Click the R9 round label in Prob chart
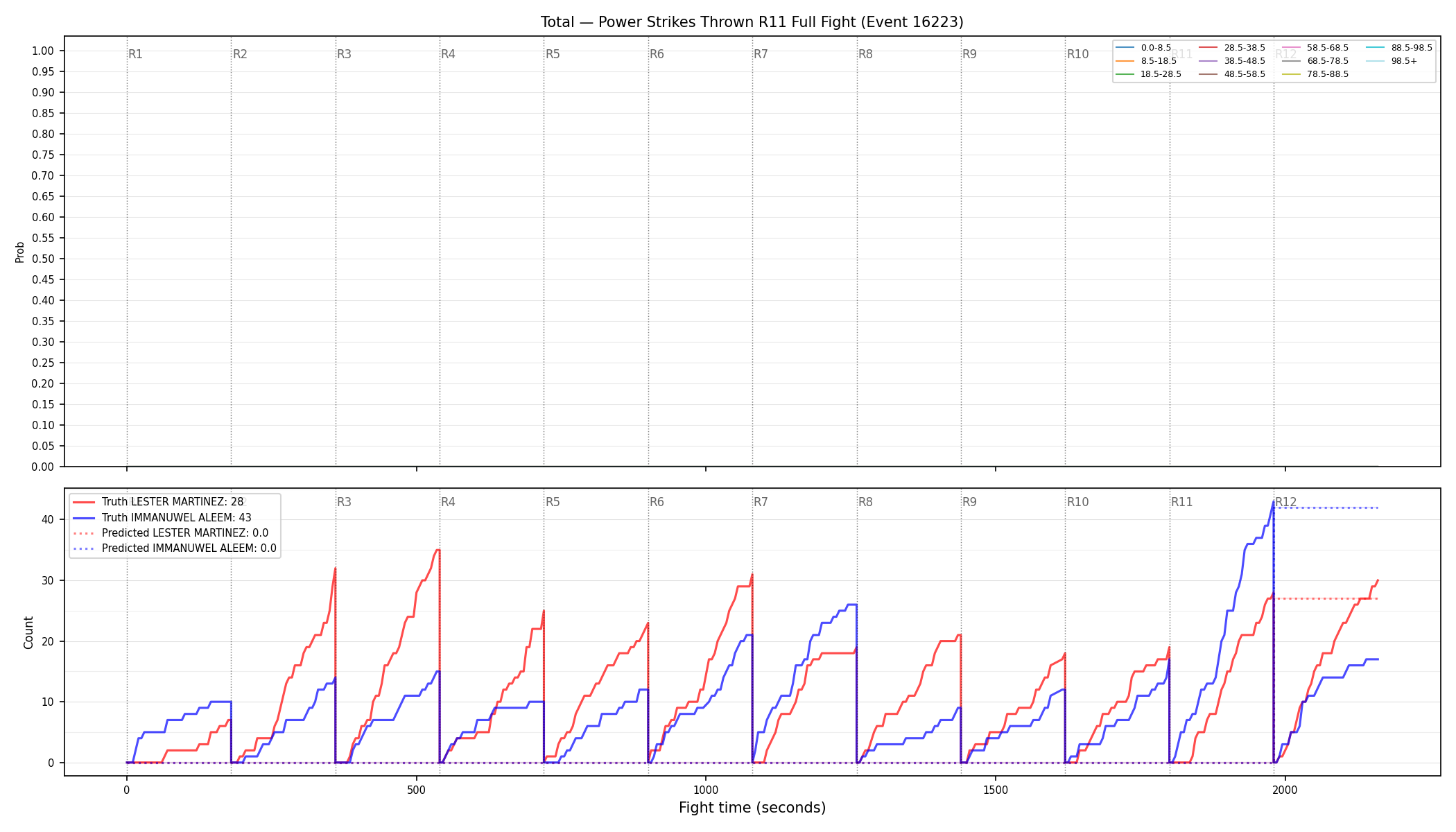Image resolution: width=1456 pixels, height=832 pixels. 969,54
